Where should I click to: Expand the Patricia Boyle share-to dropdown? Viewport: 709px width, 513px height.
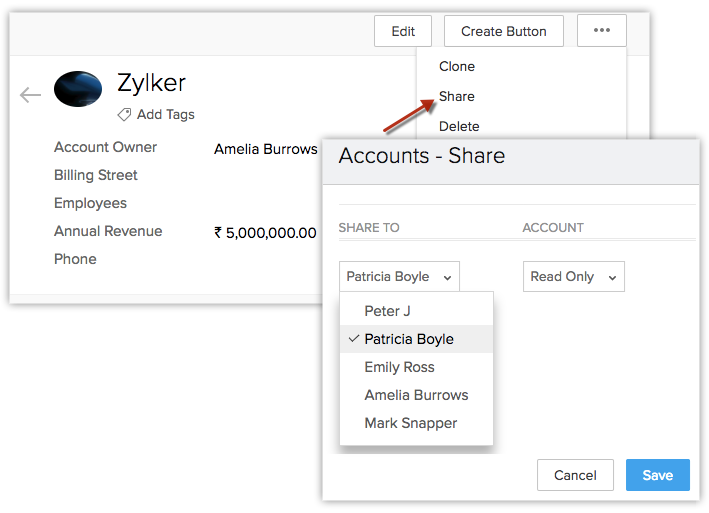399,277
